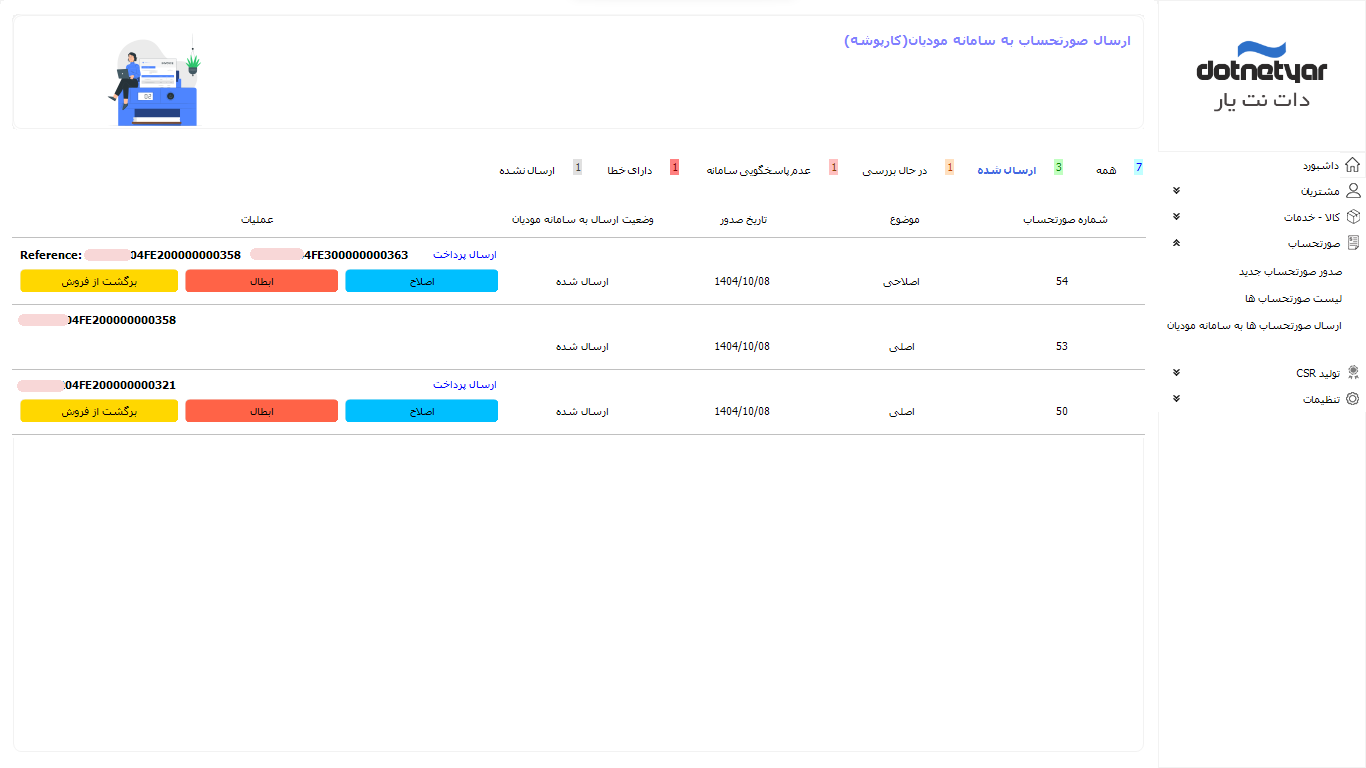Expand the تنظیمات (settings) menu chevron
The height and width of the screenshot is (768, 1366).
pyautogui.click(x=1176, y=399)
